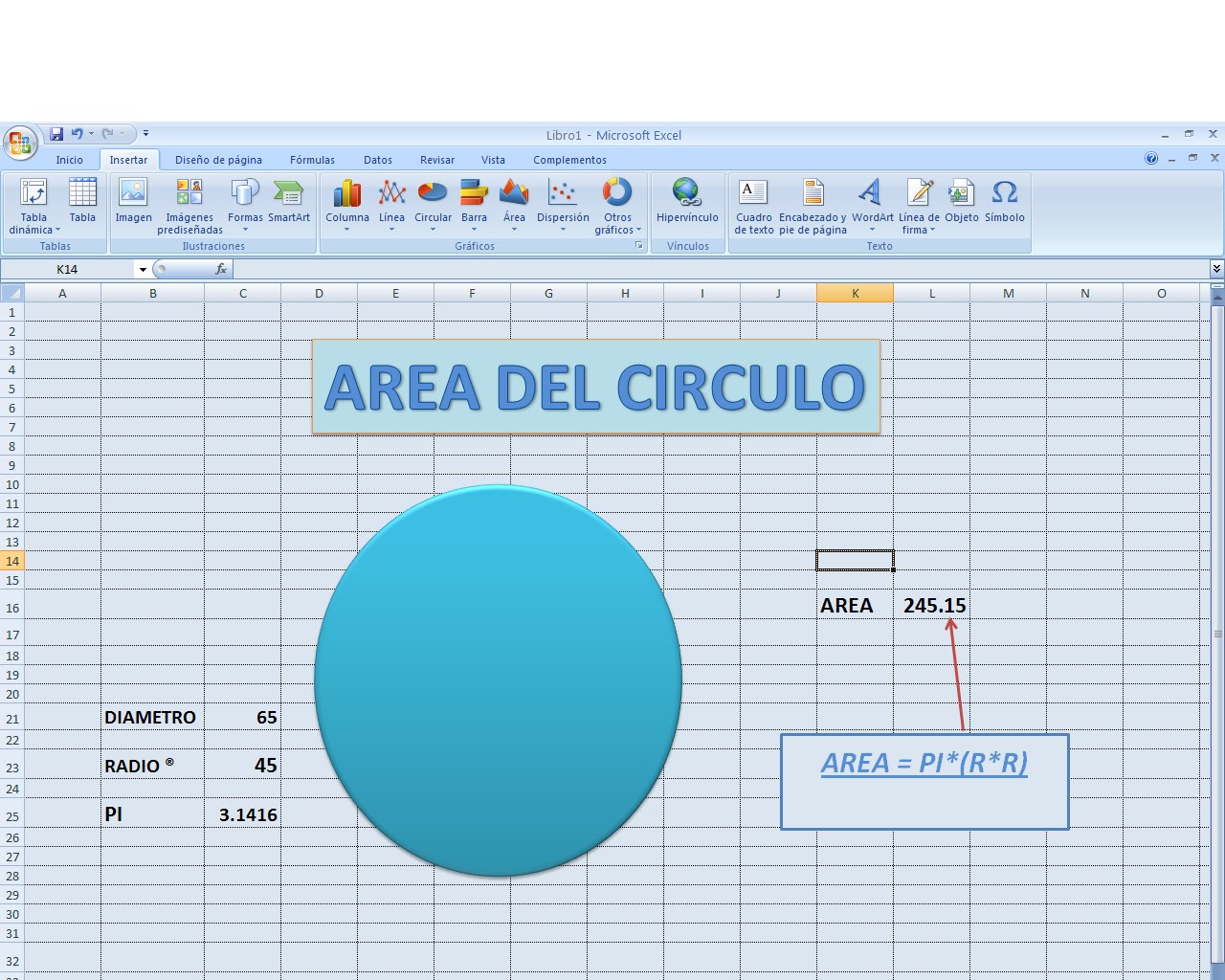Click the Gráficos dialog launcher
The height and width of the screenshot is (980, 1225).
(639, 246)
